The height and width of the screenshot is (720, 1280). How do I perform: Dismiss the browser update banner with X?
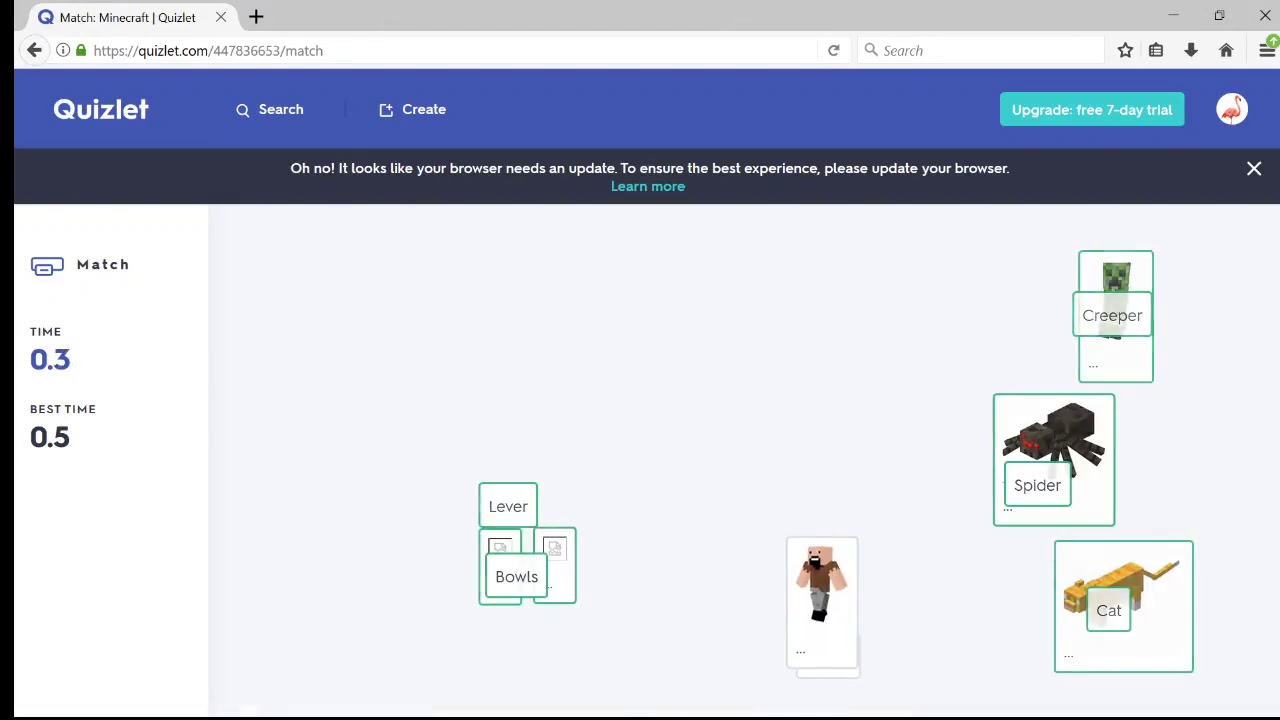[1254, 169]
